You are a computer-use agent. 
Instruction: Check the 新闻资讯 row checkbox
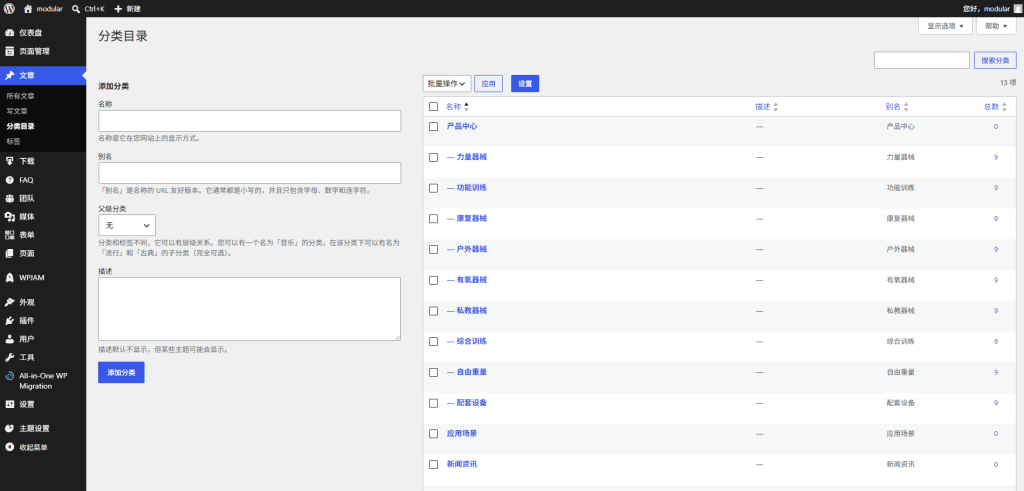click(434, 464)
